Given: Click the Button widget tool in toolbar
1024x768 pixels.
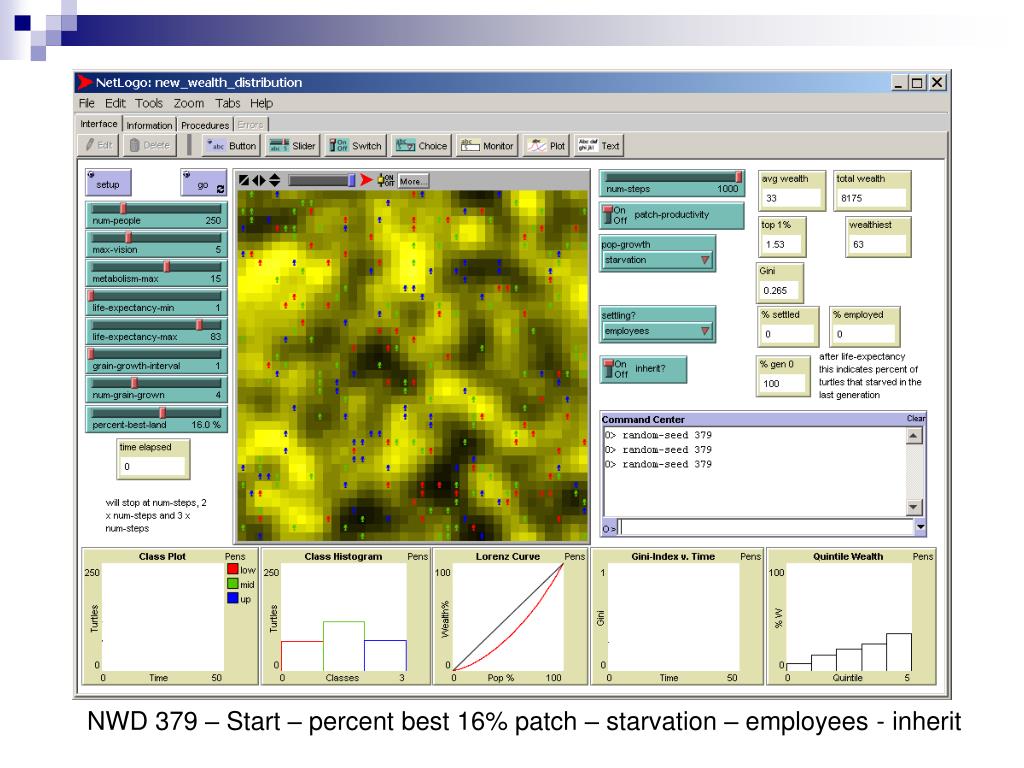Looking at the screenshot, I should (x=231, y=146).
